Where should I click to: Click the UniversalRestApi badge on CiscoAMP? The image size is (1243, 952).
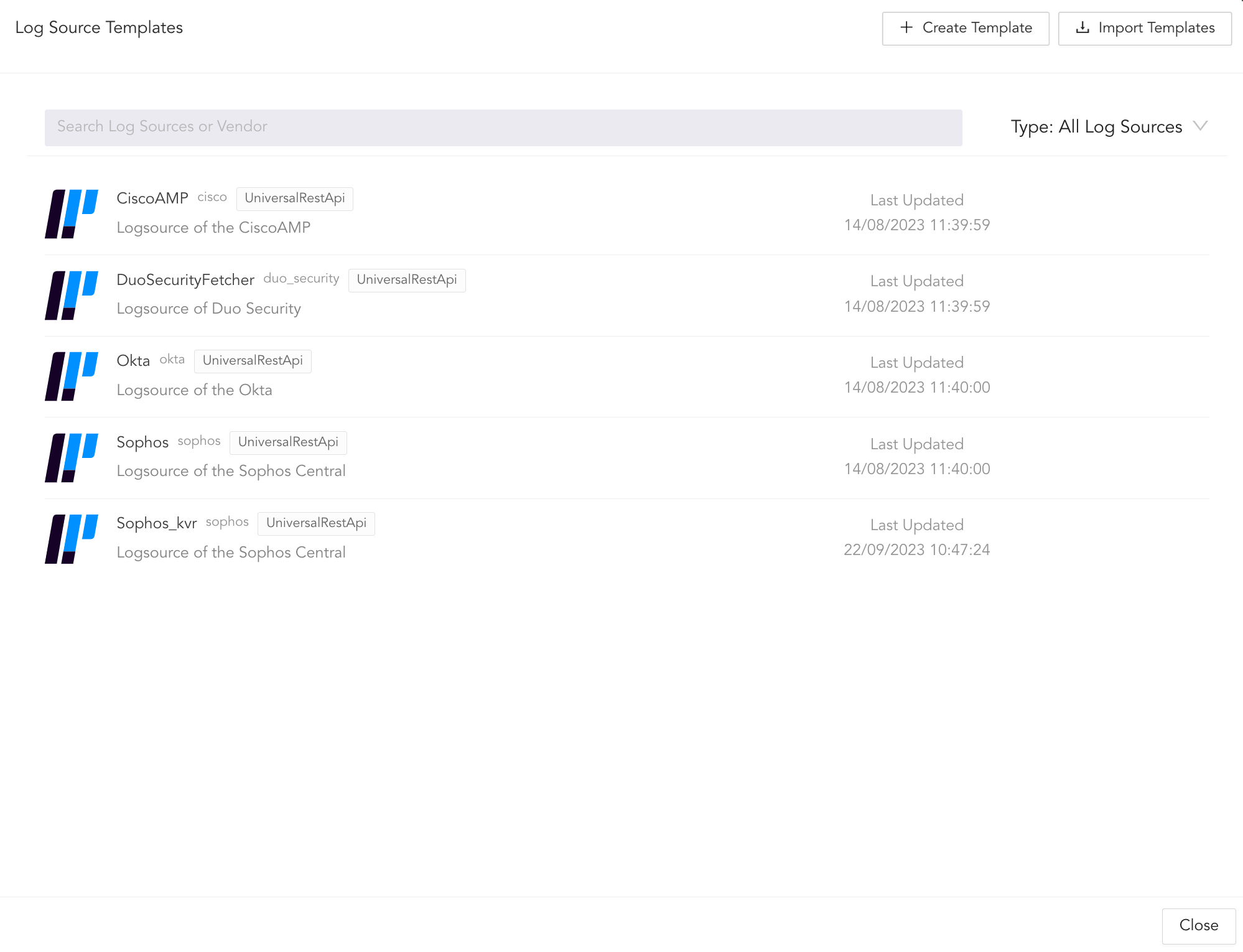294,198
